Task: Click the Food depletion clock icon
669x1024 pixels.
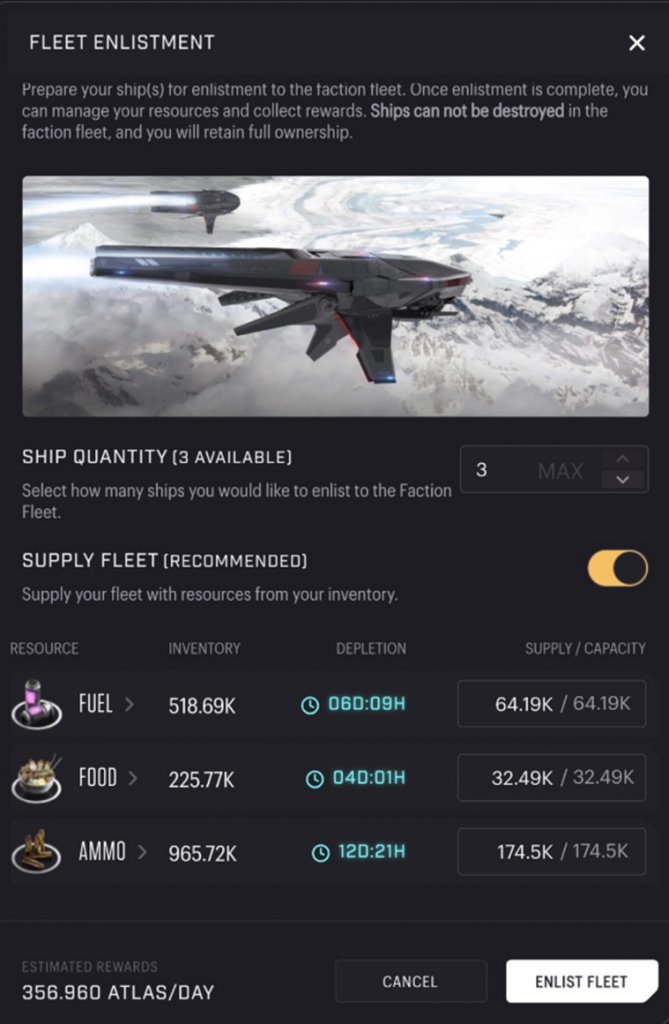Action: (x=315, y=778)
